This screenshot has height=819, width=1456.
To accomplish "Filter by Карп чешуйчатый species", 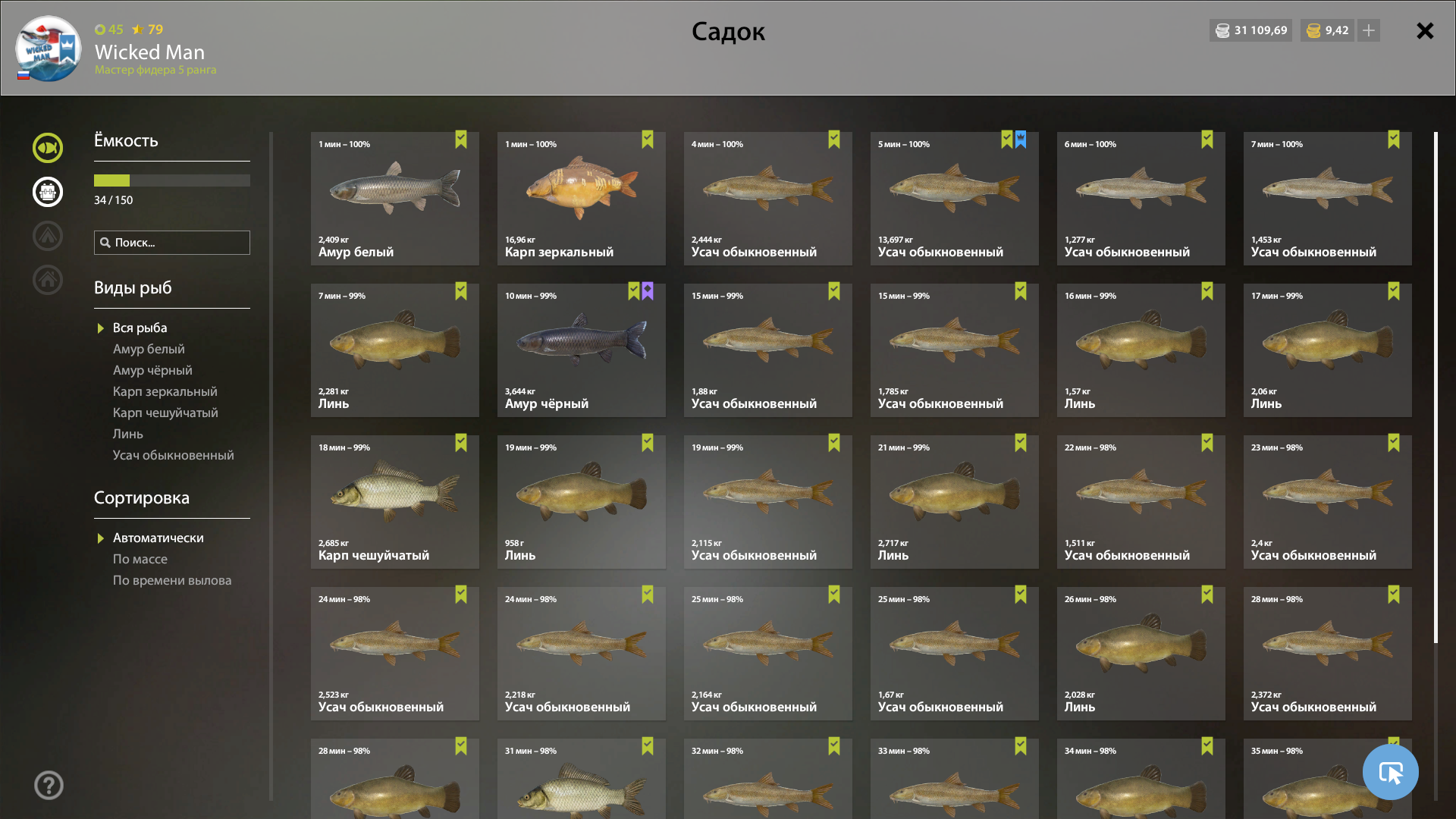I will pyautogui.click(x=165, y=413).
